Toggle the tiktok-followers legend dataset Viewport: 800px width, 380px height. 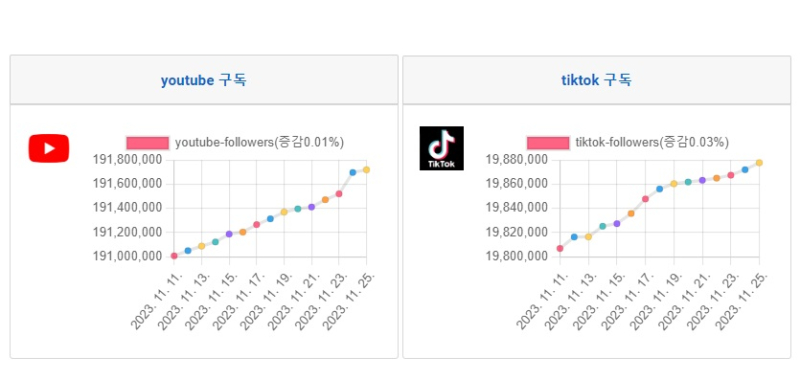pos(628,143)
